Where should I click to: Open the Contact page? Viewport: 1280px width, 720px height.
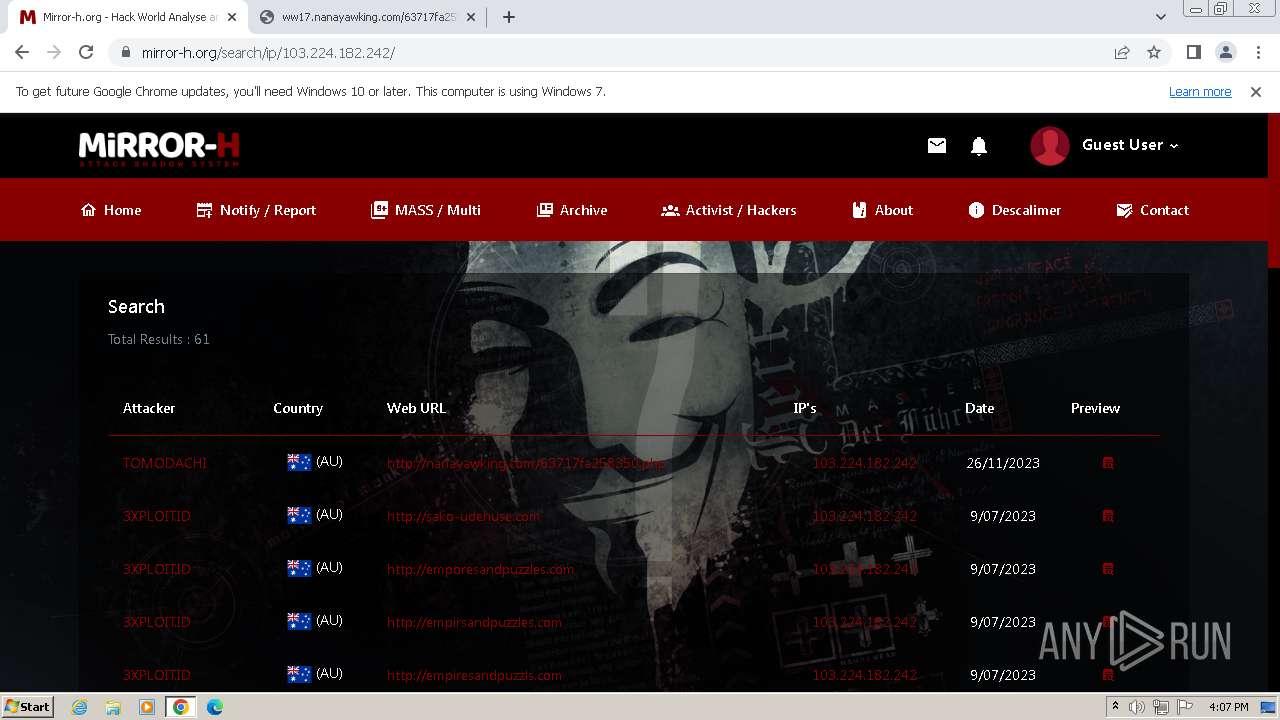coord(1152,210)
